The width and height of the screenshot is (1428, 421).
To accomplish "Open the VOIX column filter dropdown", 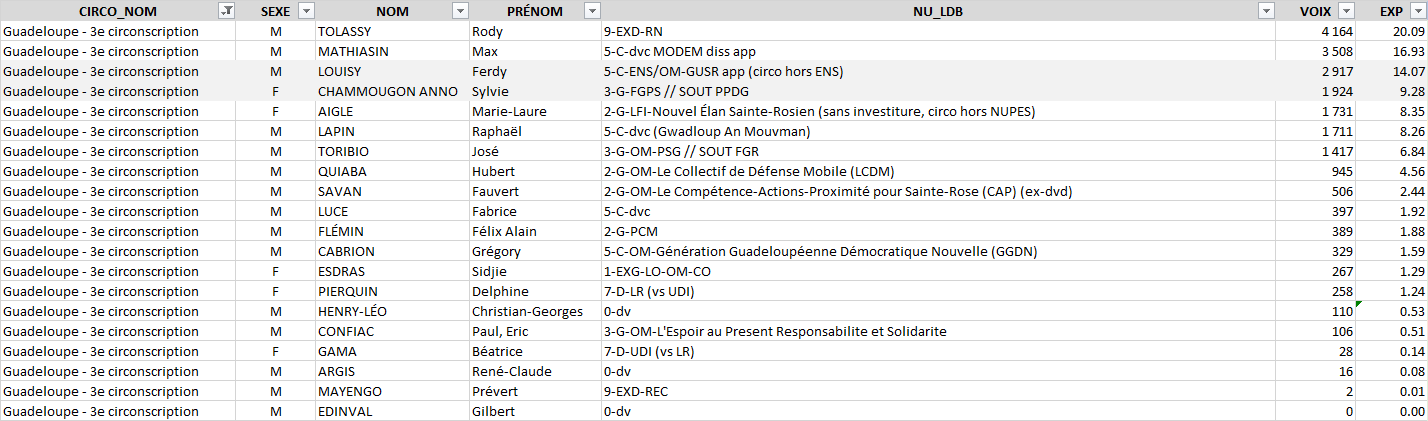I will click(1346, 11).
